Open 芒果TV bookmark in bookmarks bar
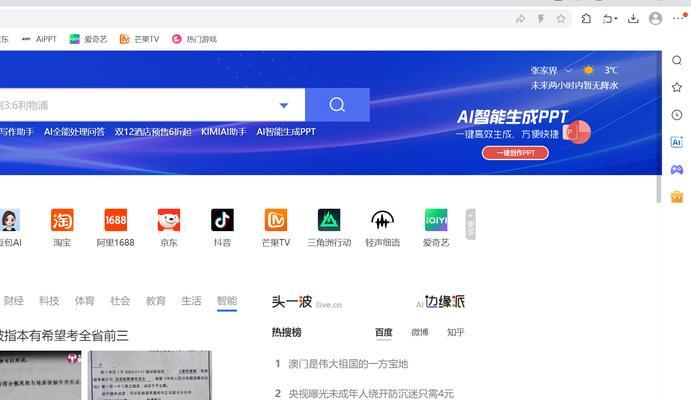691x400 pixels. pos(139,39)
